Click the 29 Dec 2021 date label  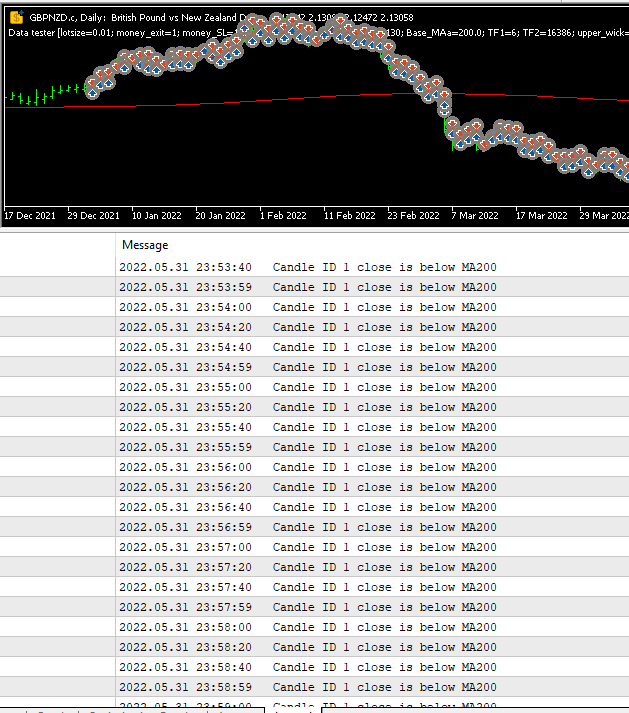point(93,216)
